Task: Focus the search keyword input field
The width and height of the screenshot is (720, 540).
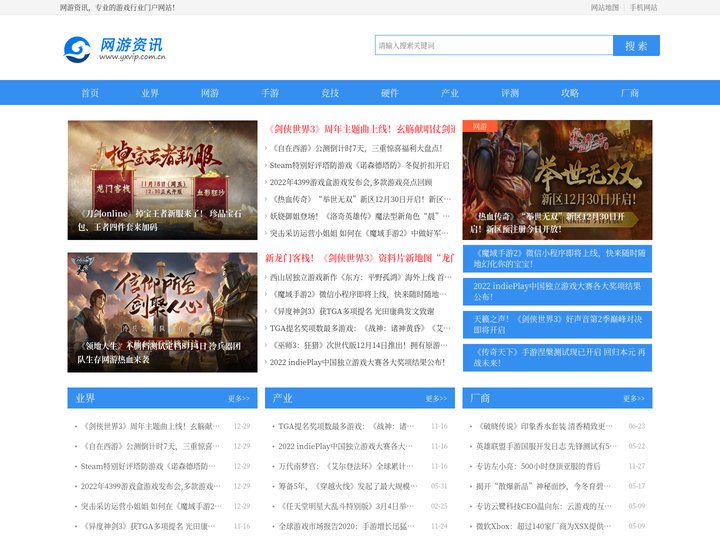Action: click(x=494, y=45)
